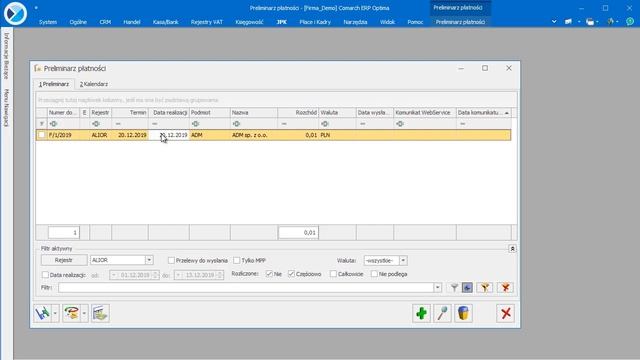This screenshot has width=640, height=360.
Task: Uncheck the Rozliczone Nie checkbox
Action: tap(269, 274)
